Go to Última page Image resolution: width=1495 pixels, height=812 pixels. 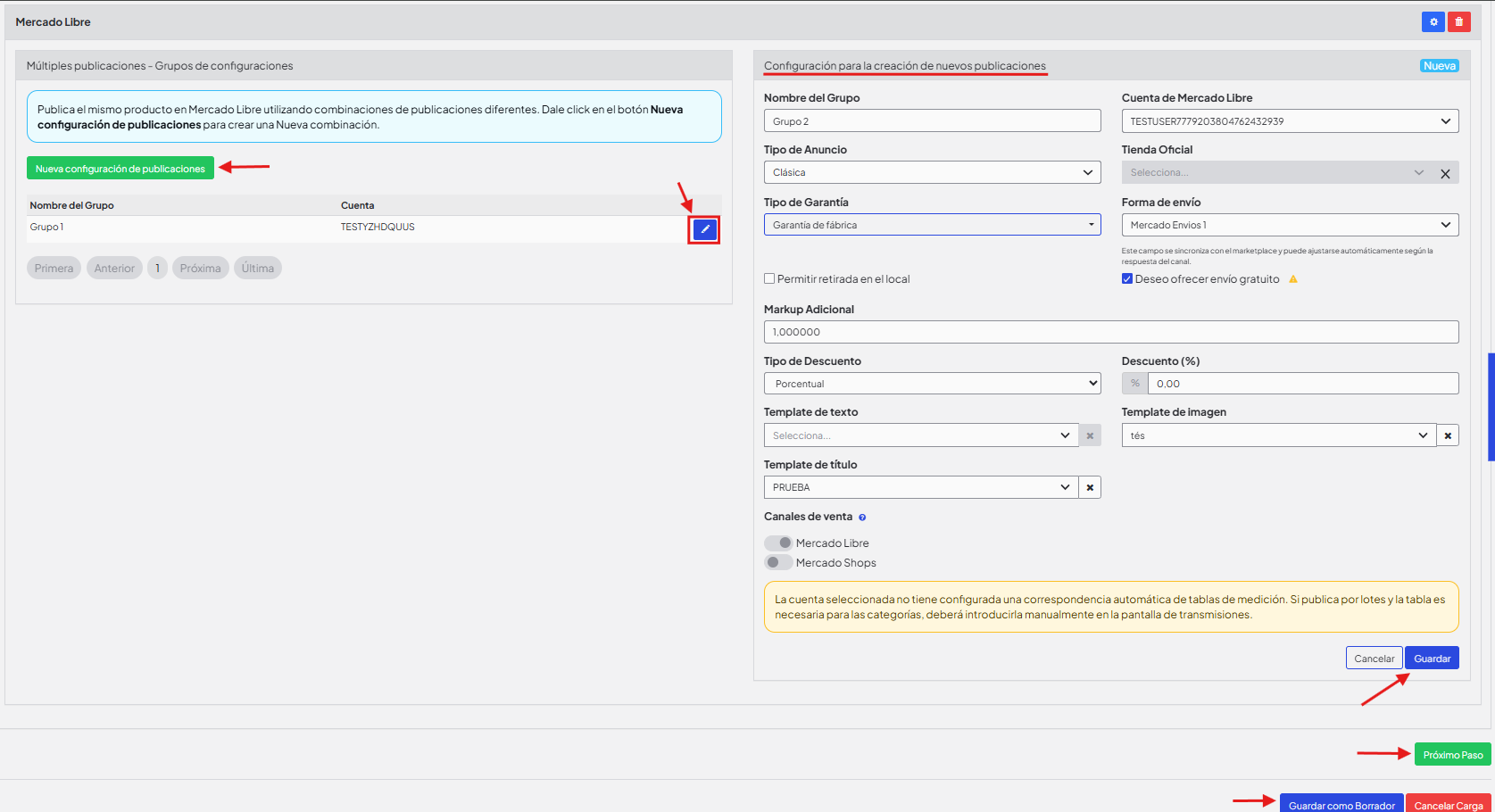(258, 268)
